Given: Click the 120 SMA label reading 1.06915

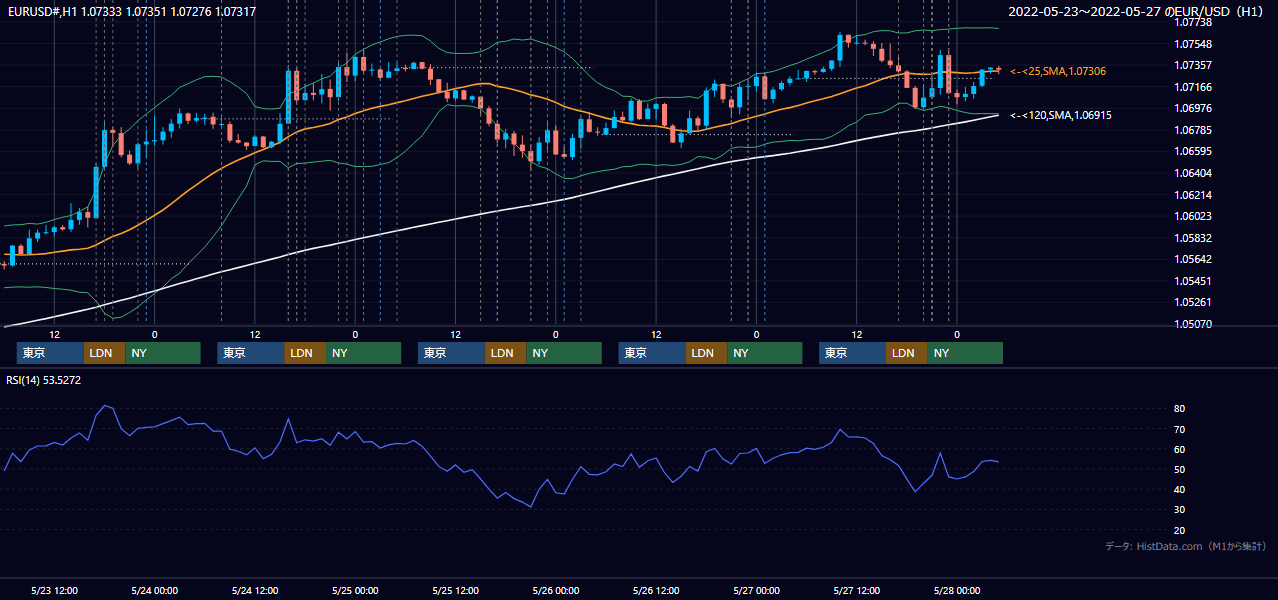Looking at the screenshot, I should (x=1061, y=115).
